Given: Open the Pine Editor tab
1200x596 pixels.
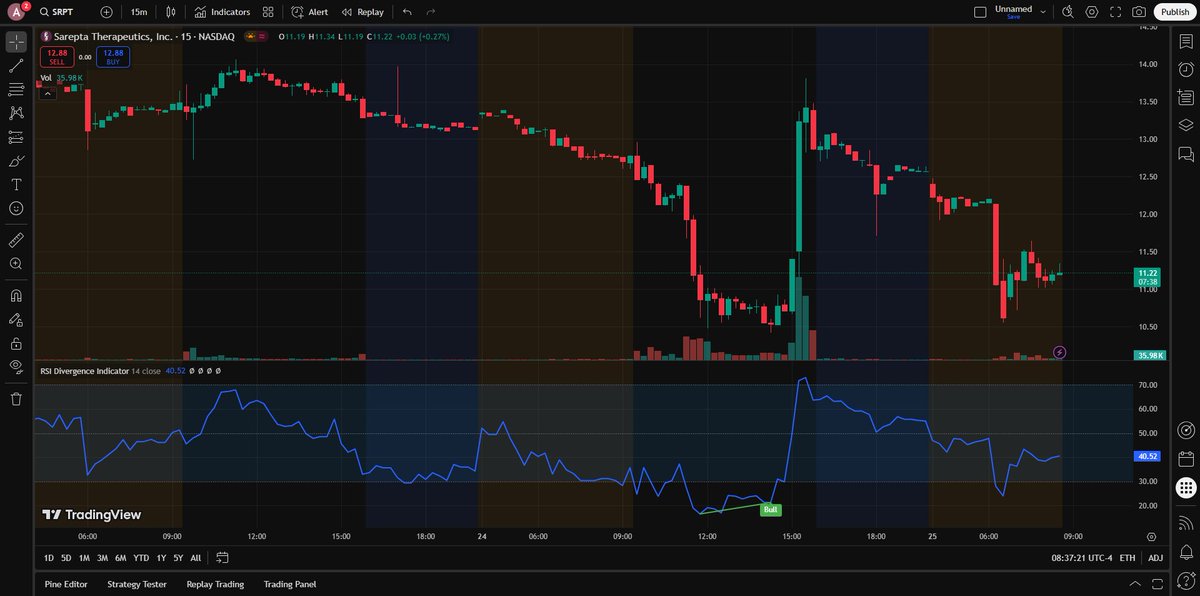Looking at the screenshot, I should [x=66, y=584].
